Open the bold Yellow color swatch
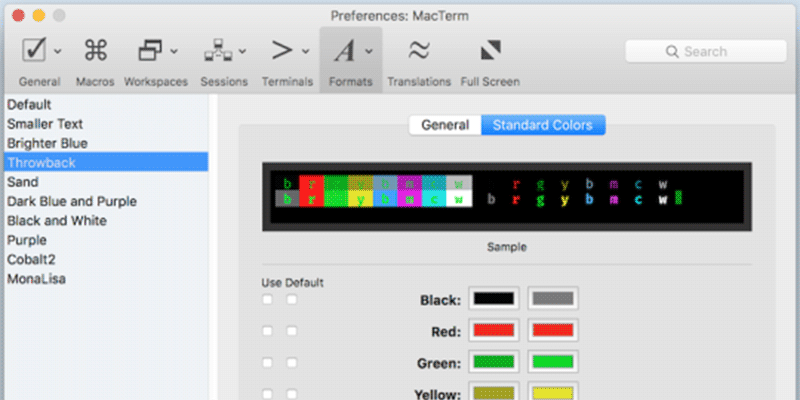This screenshot has height=400, width=800. point(553,391)
